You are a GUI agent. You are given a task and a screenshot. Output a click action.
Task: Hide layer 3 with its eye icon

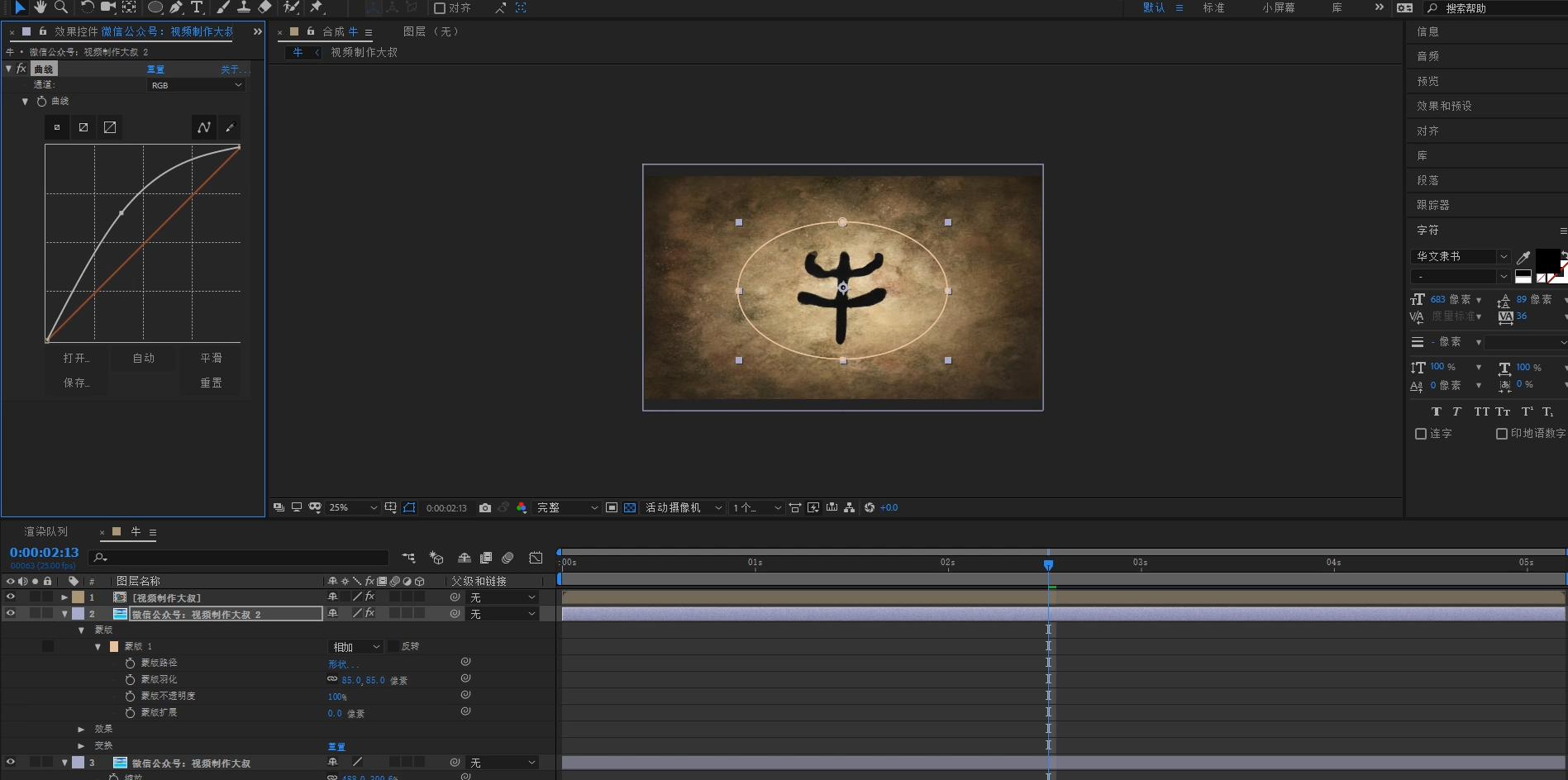11,762
